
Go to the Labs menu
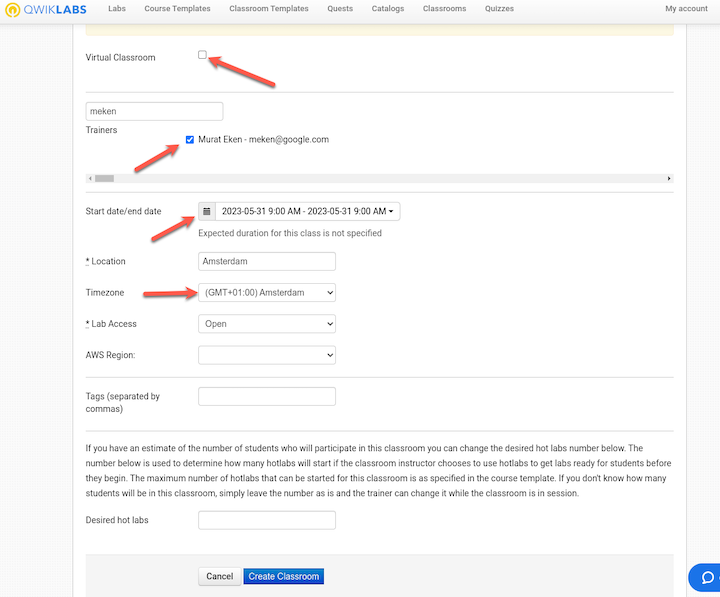117,9
